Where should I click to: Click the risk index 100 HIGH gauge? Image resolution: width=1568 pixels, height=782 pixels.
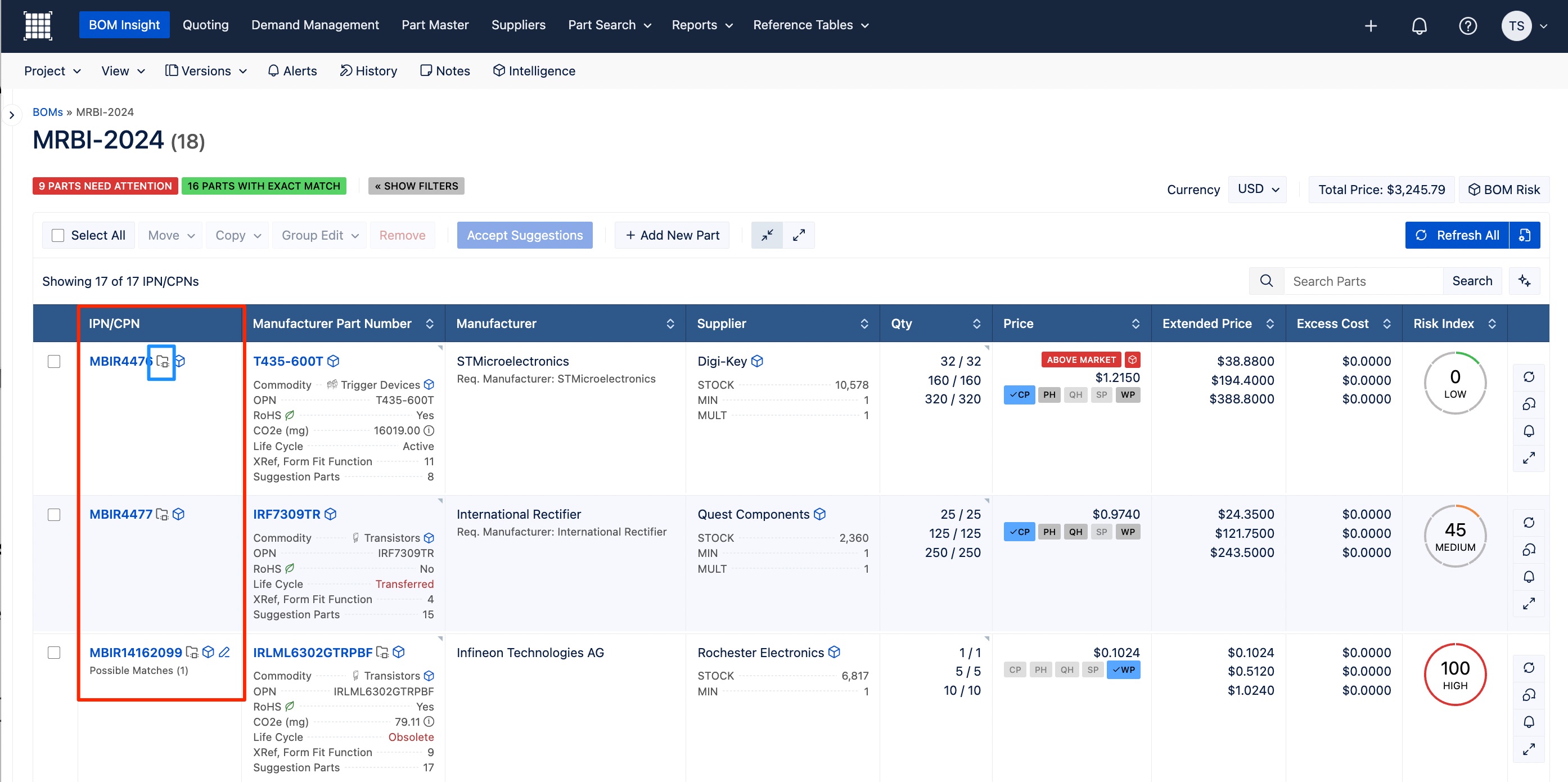click(1455, 674)
